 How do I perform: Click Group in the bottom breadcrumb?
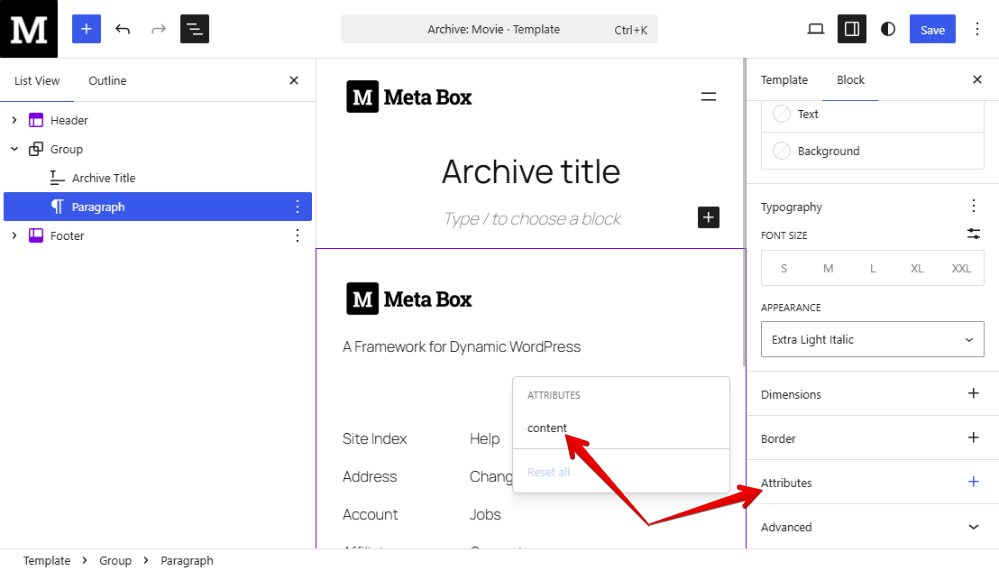(x=115, y=561)
